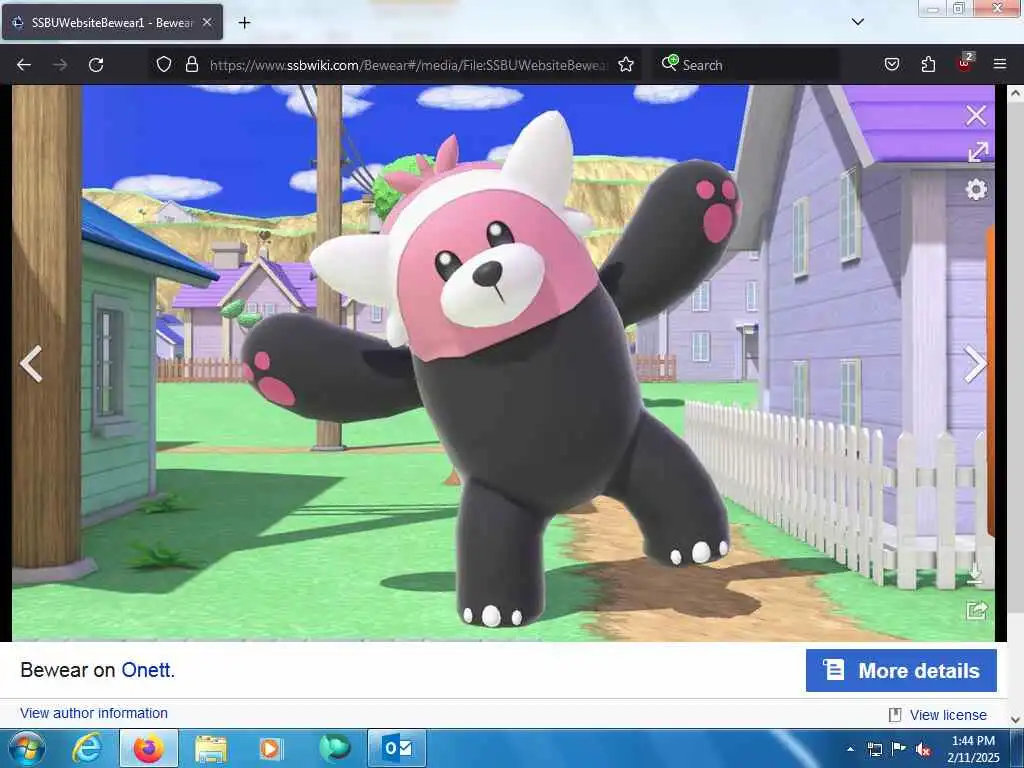View site security padlock info
This screenshot has height=768, width=1024.
[191, 65]
